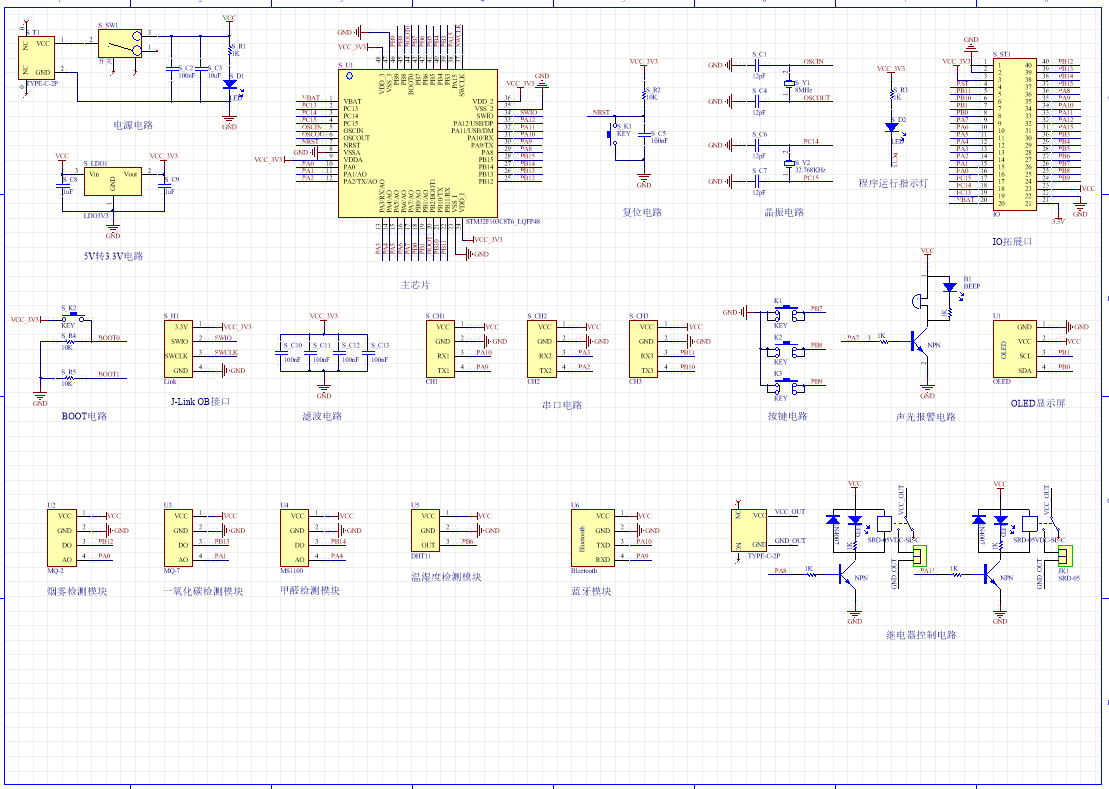Select the LDO3V3 regulator component
The image size is (1109, 789).
tap(112, 181)
